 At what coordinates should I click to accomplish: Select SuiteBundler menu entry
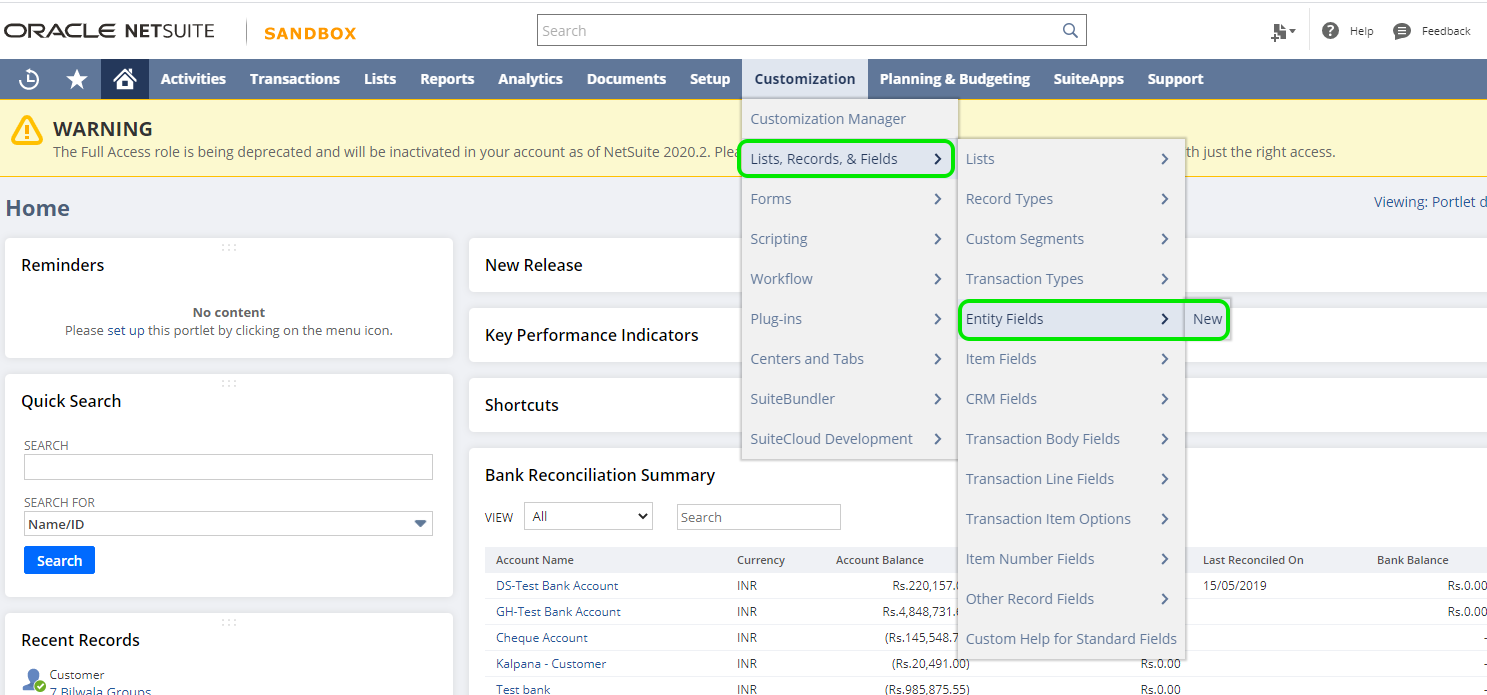849,399
